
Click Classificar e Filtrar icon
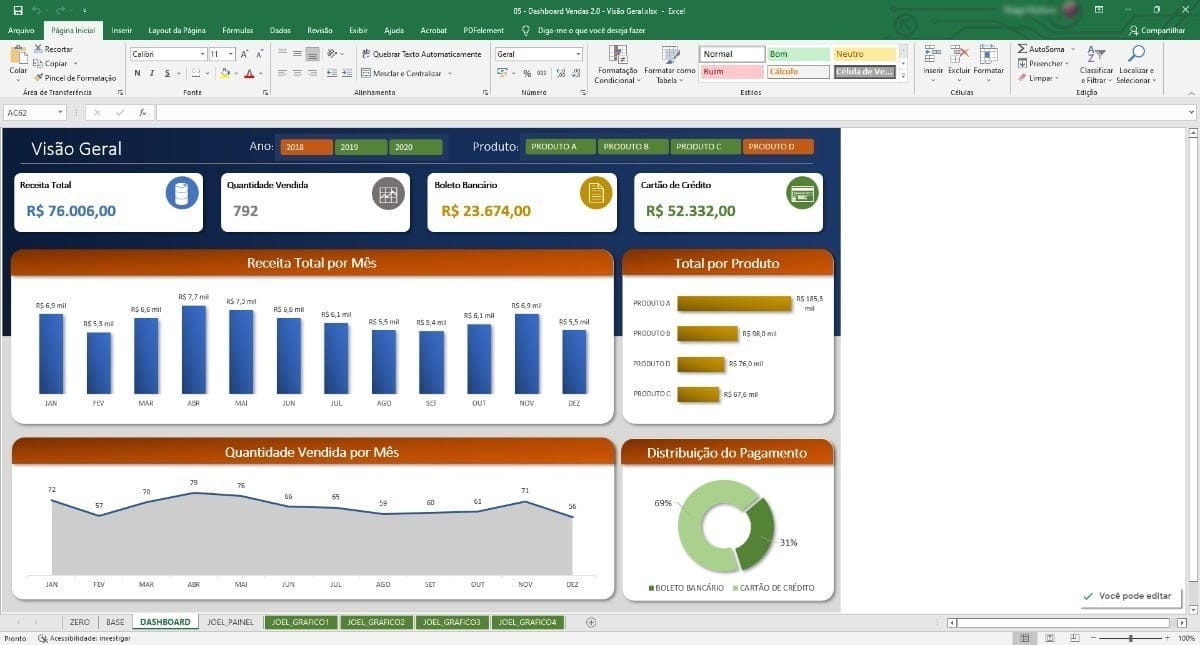(1096, 53)
